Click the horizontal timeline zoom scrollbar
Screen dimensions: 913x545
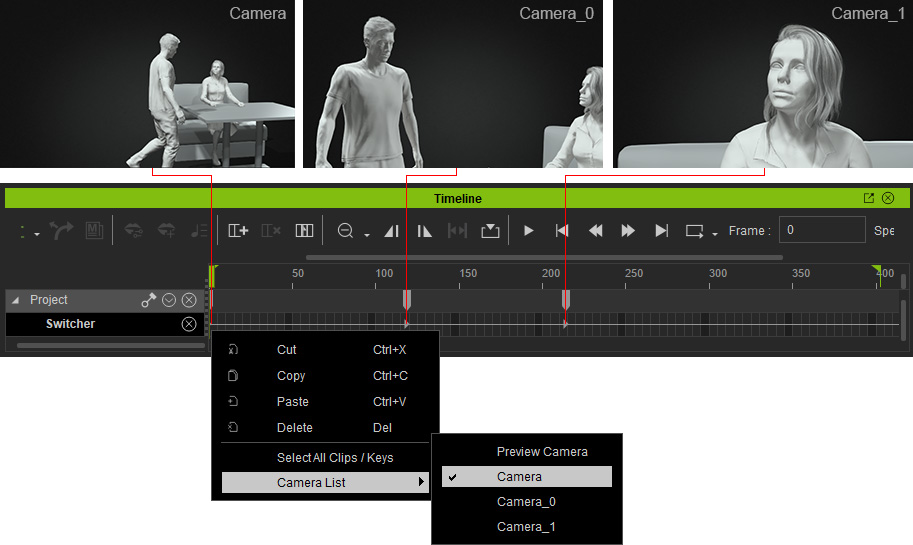pos(544,257)
